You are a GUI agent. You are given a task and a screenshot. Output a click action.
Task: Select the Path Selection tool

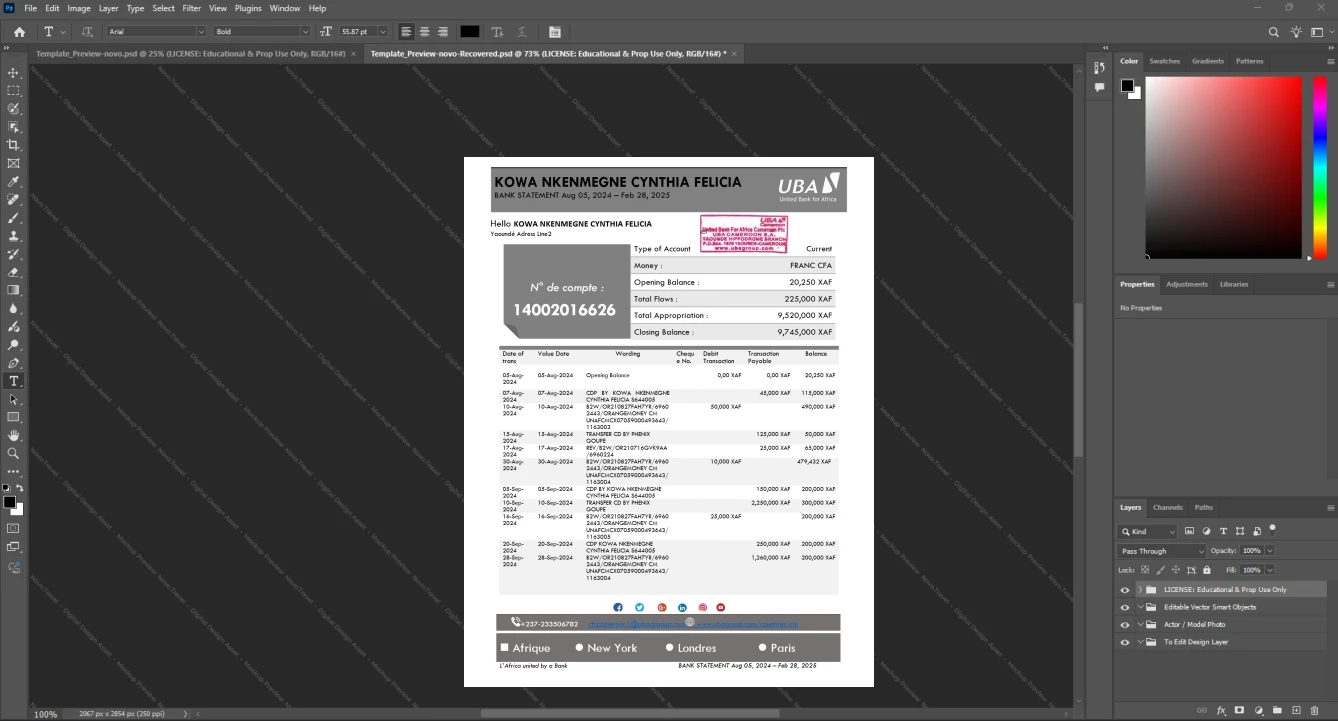point(14,399)
